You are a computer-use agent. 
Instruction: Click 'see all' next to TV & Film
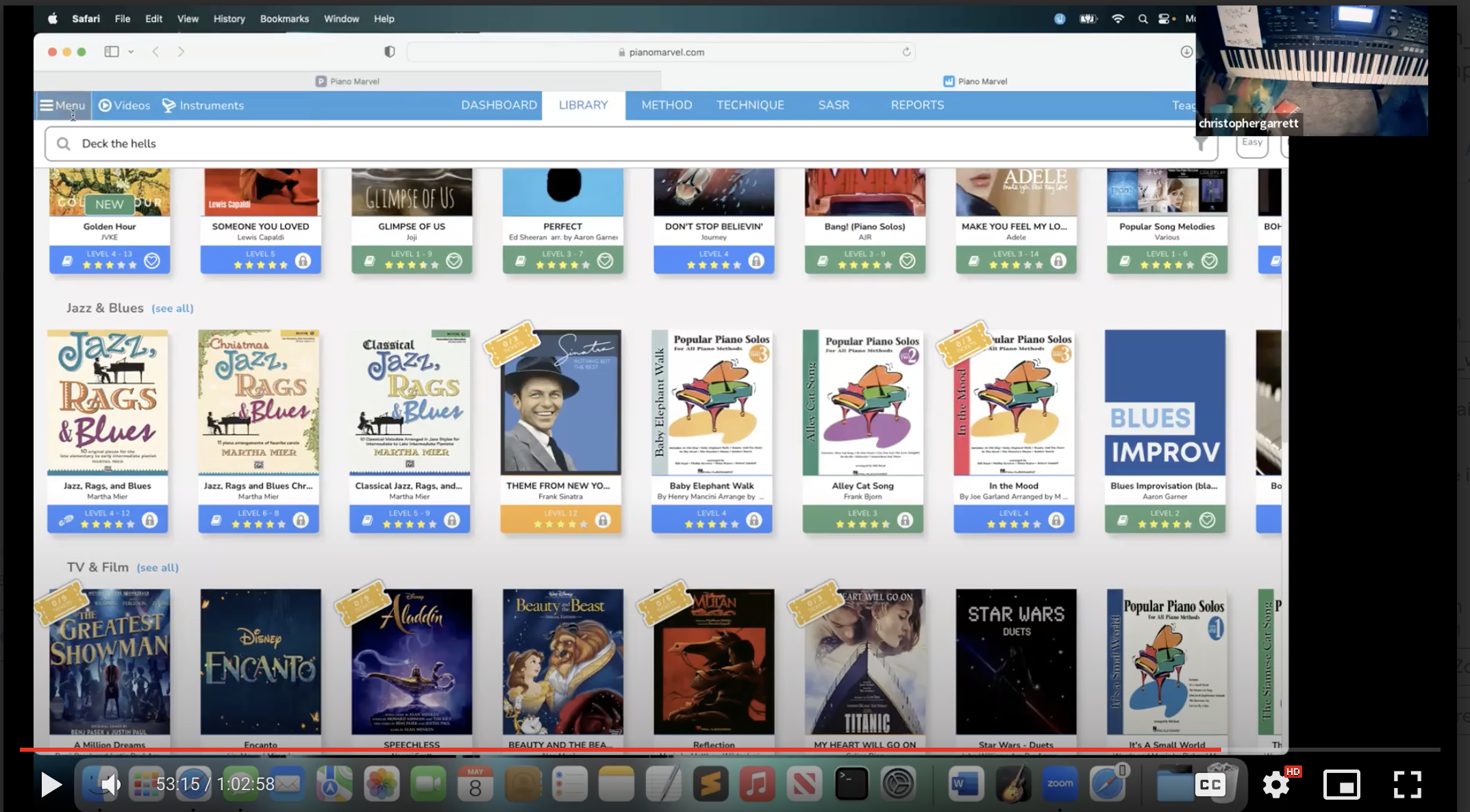[158, 568]
